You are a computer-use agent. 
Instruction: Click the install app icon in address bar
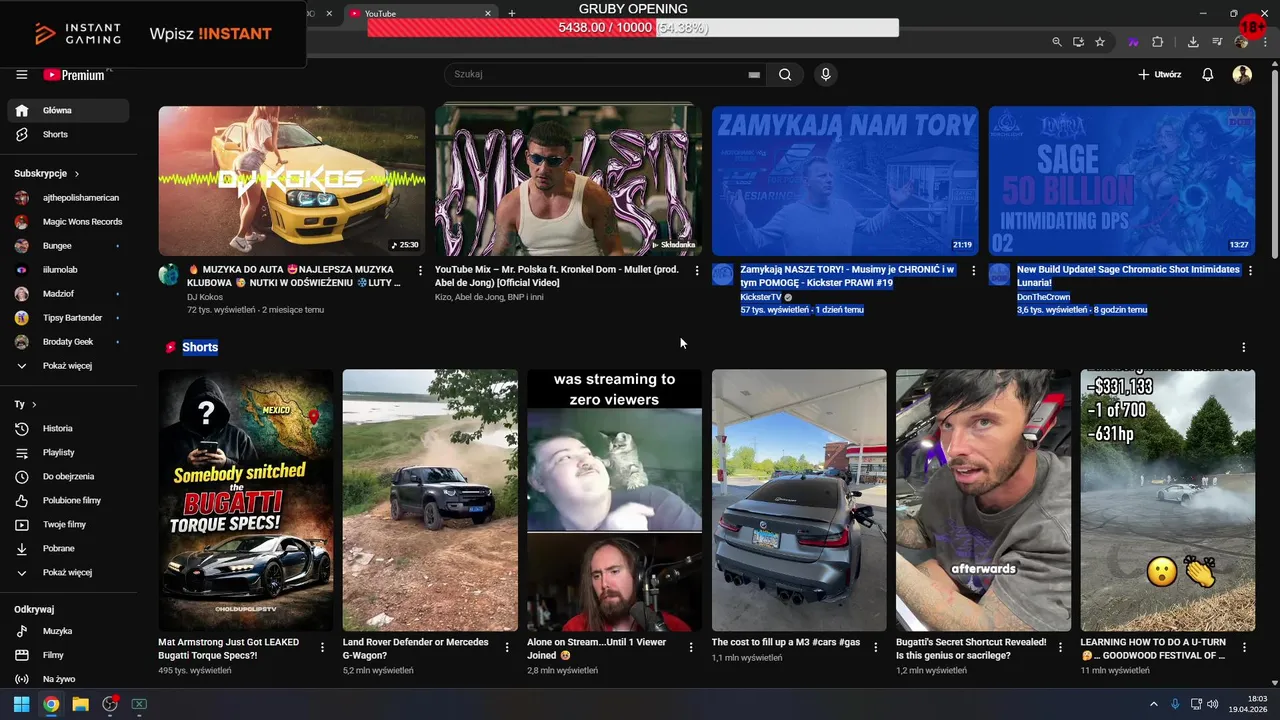pos(1078,42)
